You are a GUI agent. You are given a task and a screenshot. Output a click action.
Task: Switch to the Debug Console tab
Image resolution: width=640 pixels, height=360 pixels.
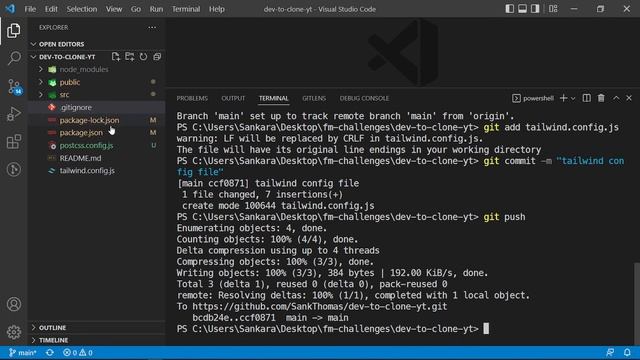tap(364, 98)
